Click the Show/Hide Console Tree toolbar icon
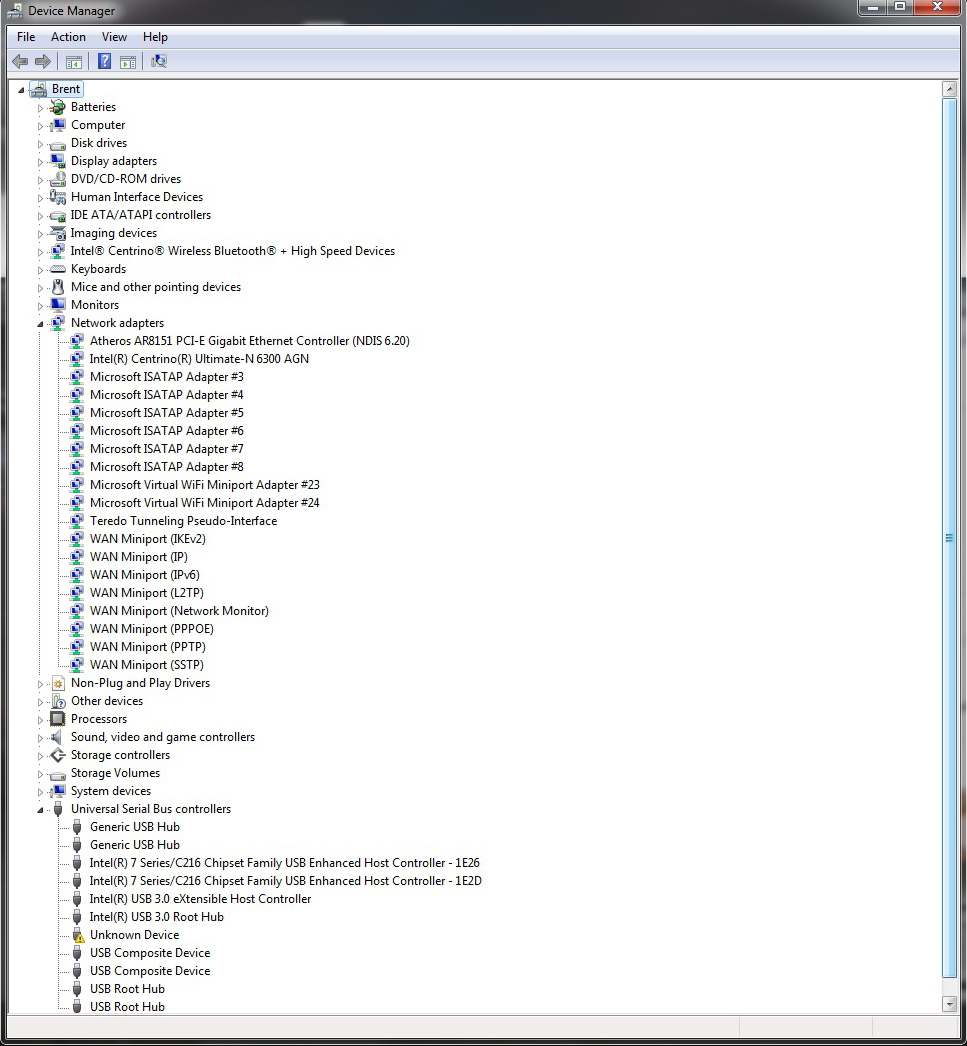This screenshot has height=1046, width=967. coord(73,62)
